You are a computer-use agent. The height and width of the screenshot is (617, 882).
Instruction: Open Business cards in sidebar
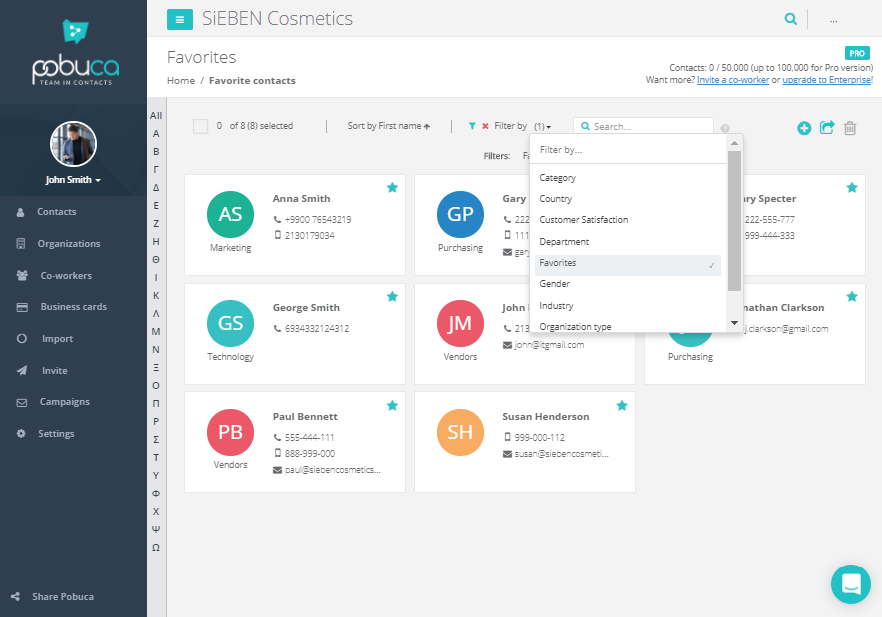[x=73, y=307]
